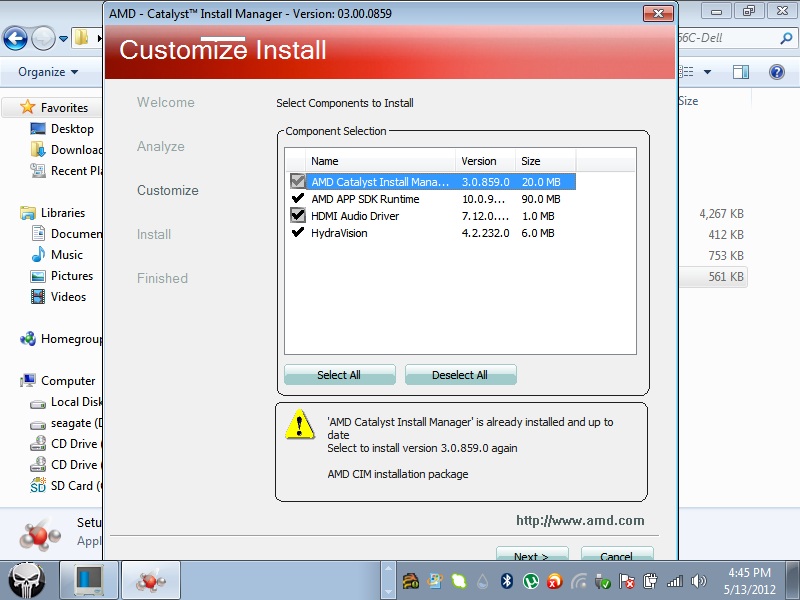Click the network signal bars tray icon
Image resolution: width=800 pixels, height=600 pixels.
[x=674, y=581]
